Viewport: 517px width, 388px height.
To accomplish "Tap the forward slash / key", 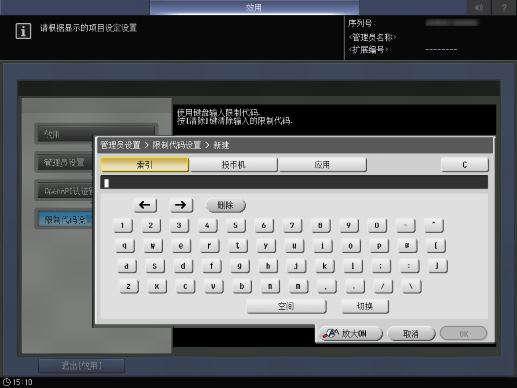I will coord(383,286).
